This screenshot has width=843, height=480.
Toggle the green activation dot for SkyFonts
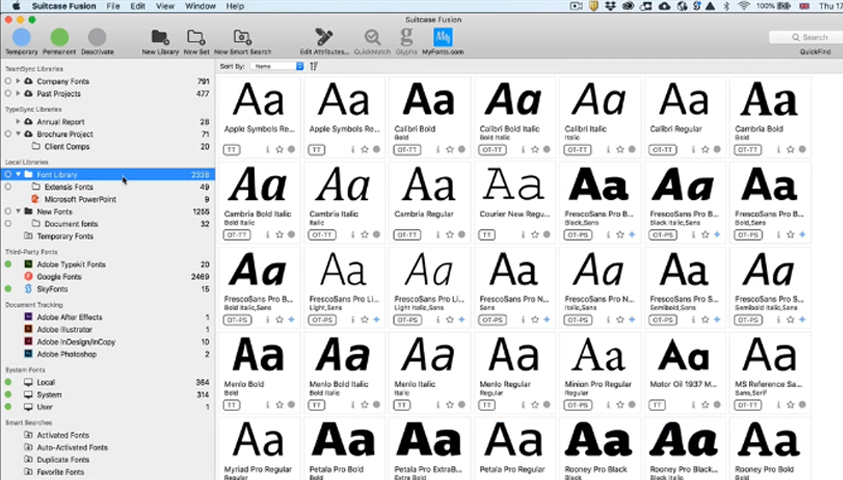click(x=8, y=289)
